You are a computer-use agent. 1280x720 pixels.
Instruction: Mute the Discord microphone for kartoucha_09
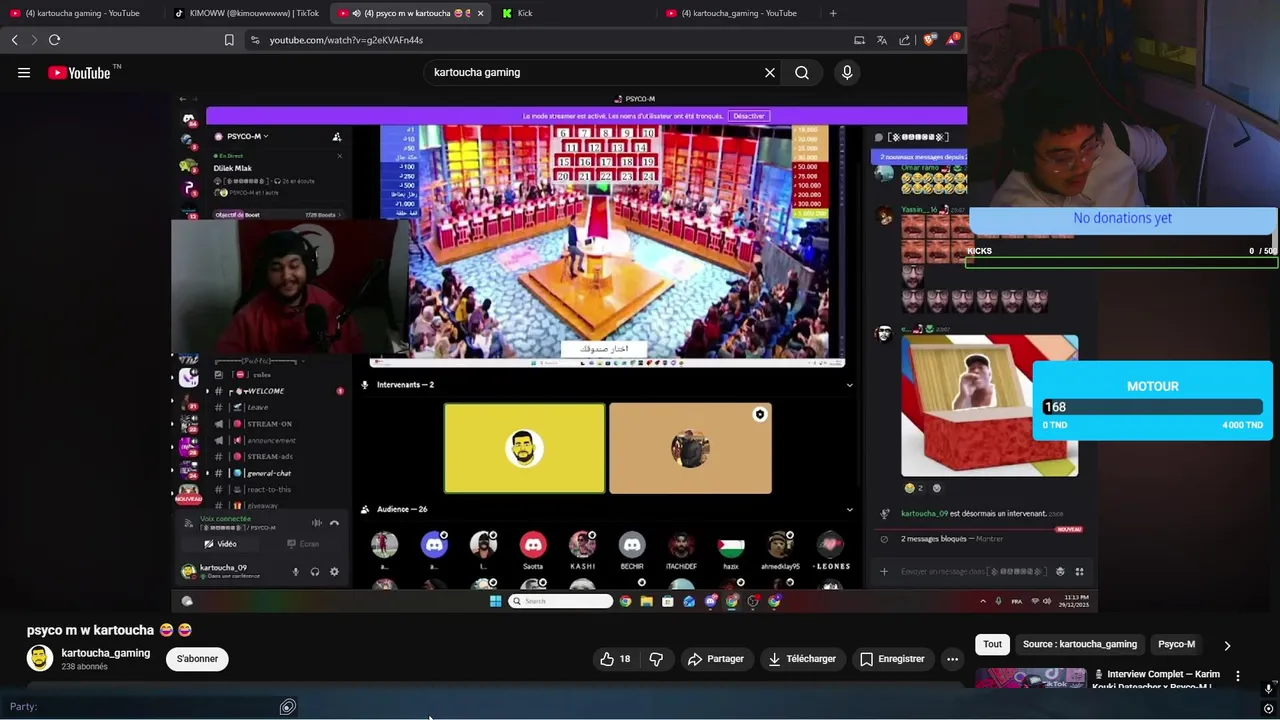point(295,572)
